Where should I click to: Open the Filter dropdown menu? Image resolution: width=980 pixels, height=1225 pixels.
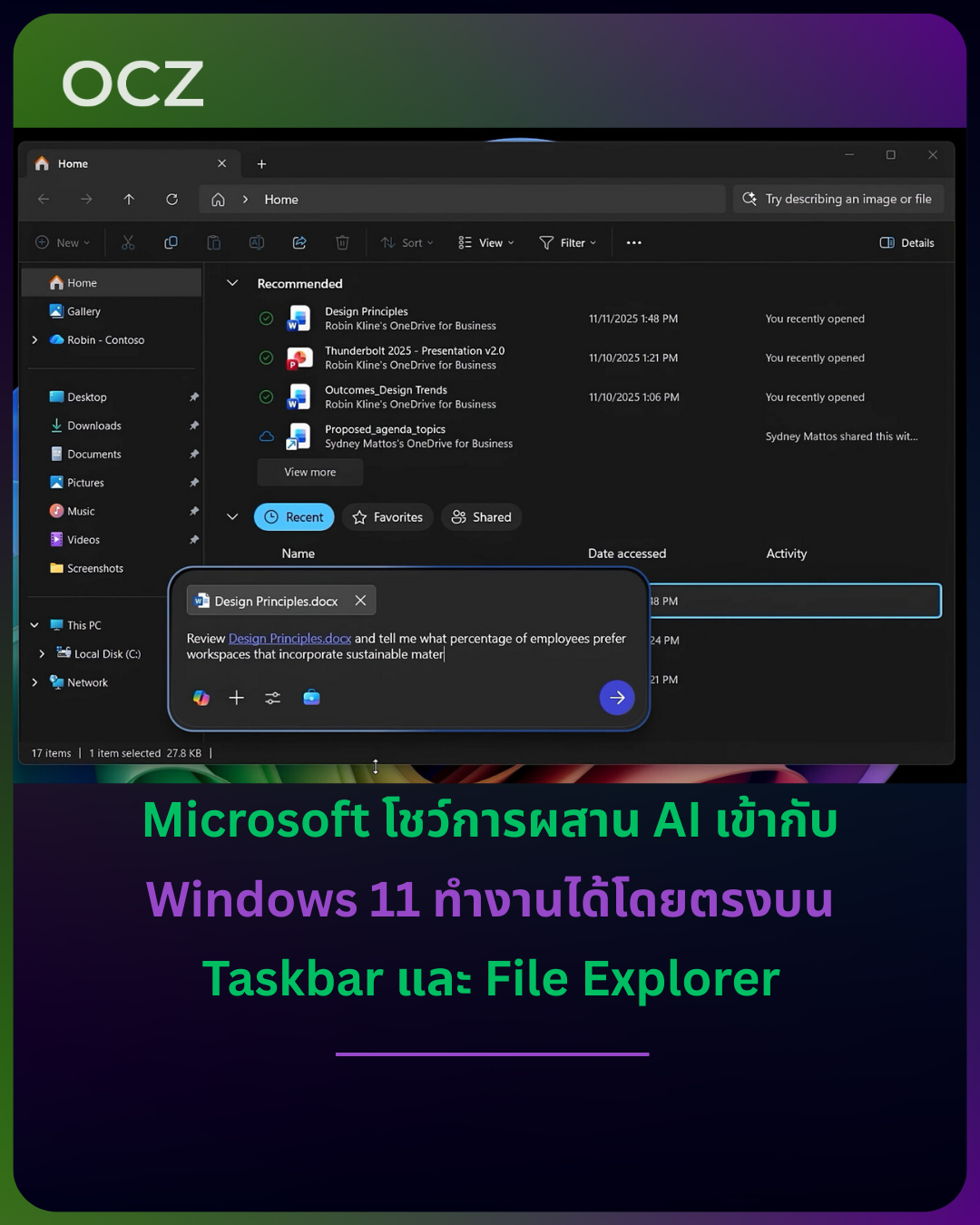point(568,242)
